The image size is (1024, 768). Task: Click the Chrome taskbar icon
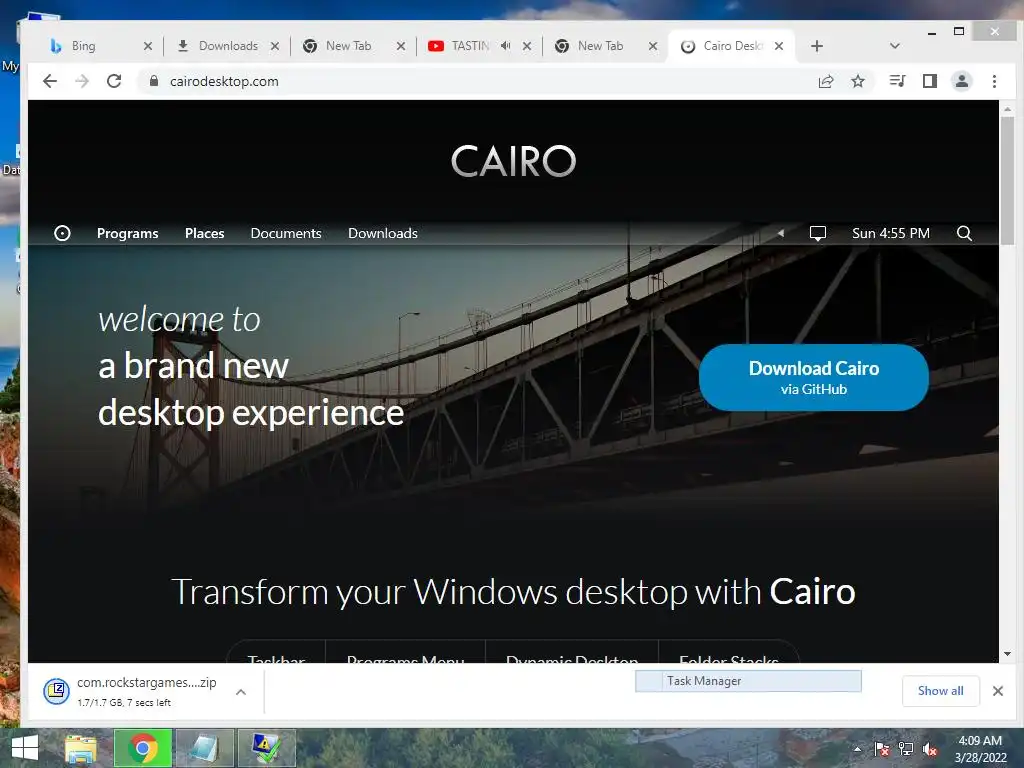(x=143, y=748)
